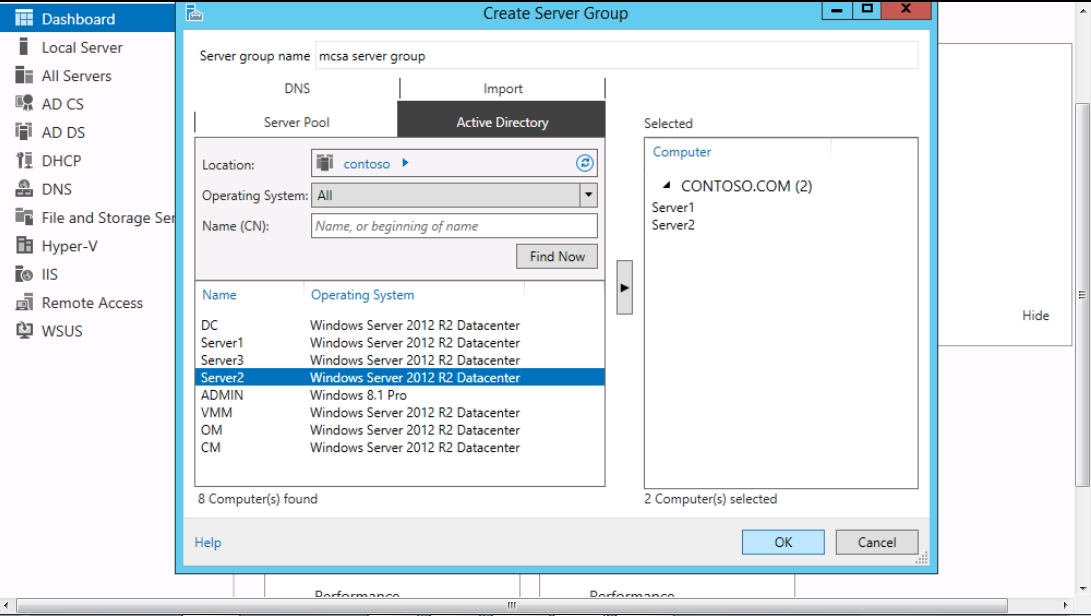Open the Operating System dropdown

point(589,195)
